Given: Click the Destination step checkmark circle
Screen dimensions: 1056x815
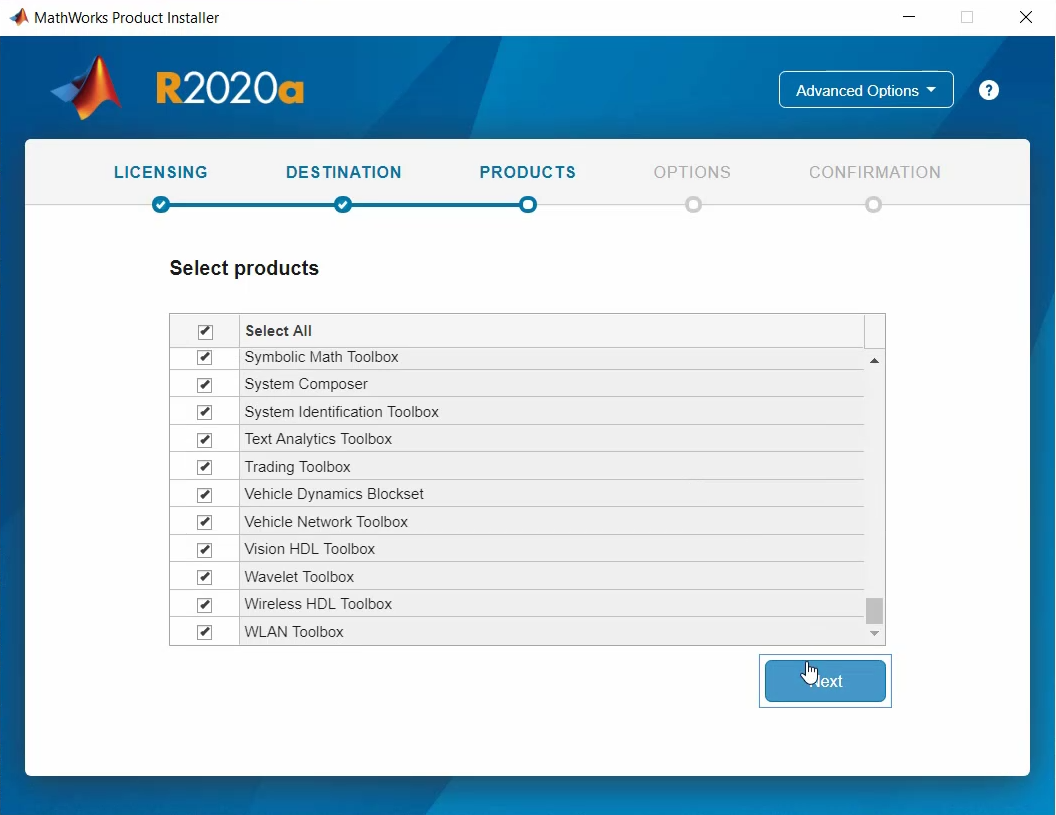Looking at the screenshot, I should [343, 205].
